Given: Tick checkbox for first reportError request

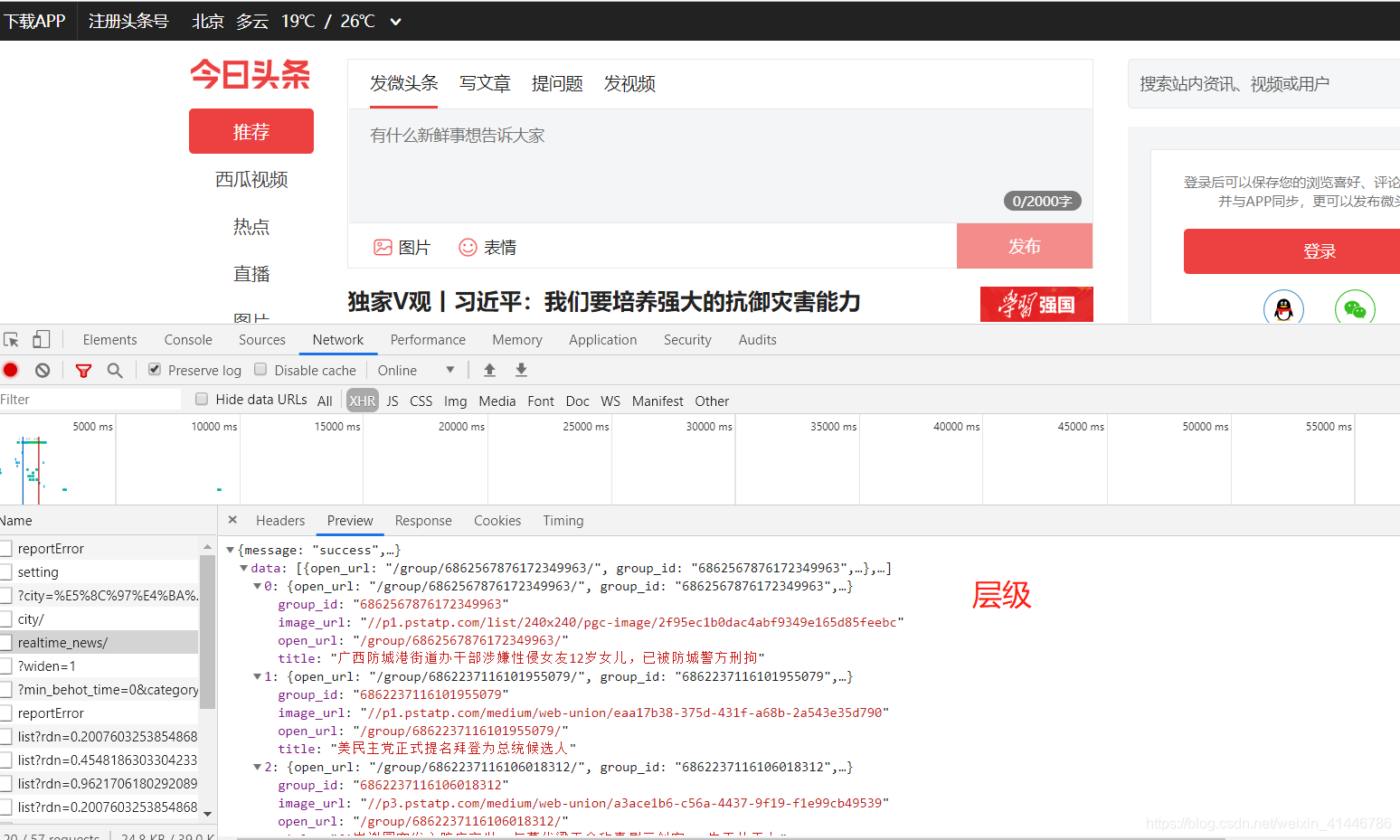Looking at the screenshot, I should (x=5, y=549).
